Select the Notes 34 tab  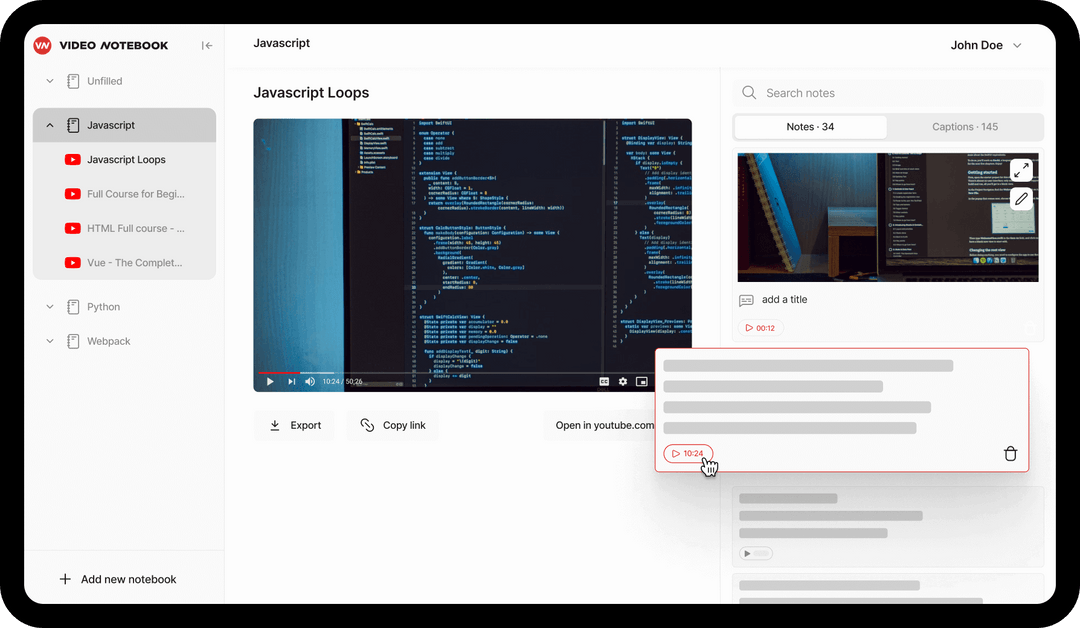pyautogui.click(x=810, y=126)
